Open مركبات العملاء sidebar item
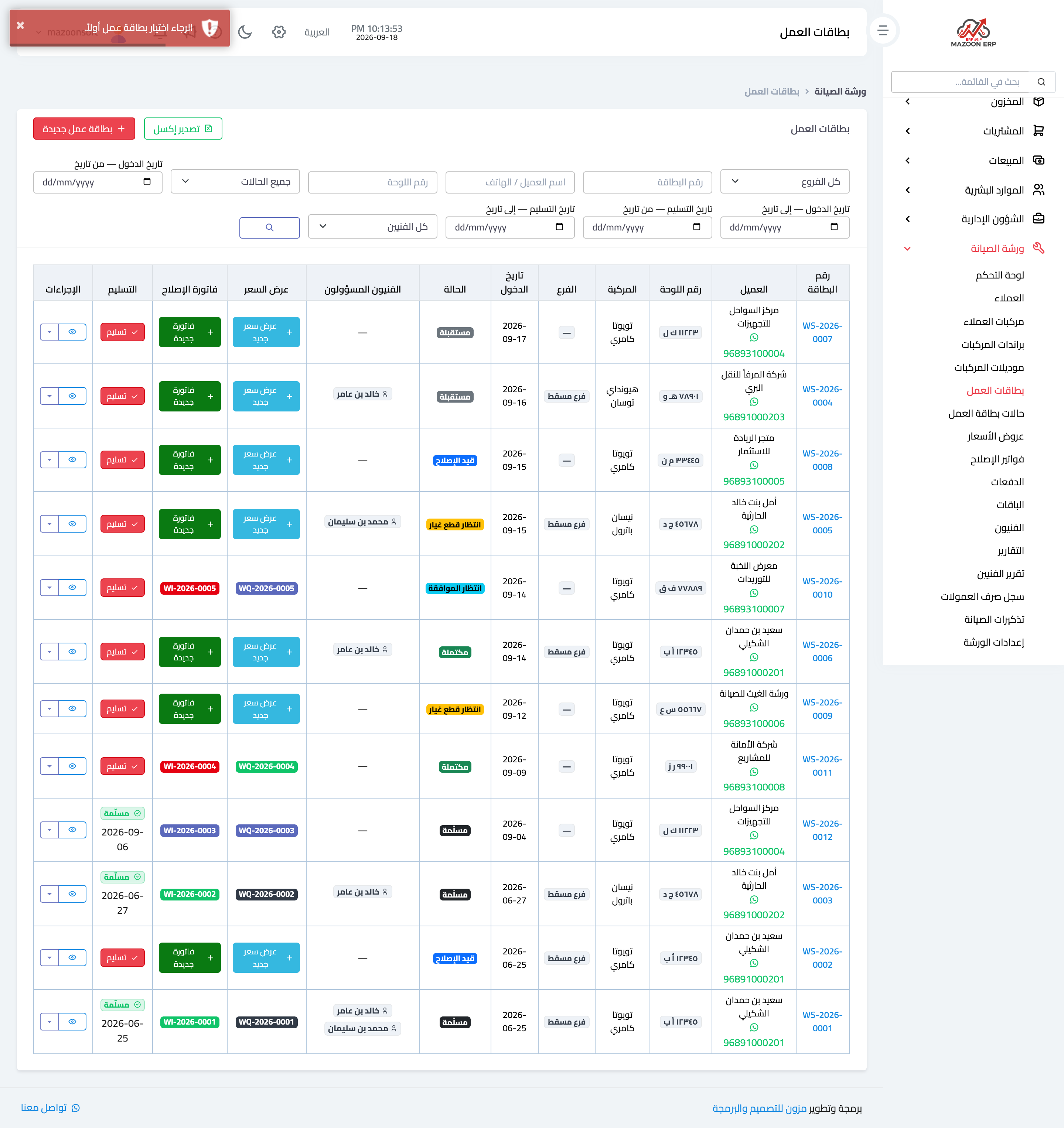This screenshot has width=1064, height=1128. (994, 322)
